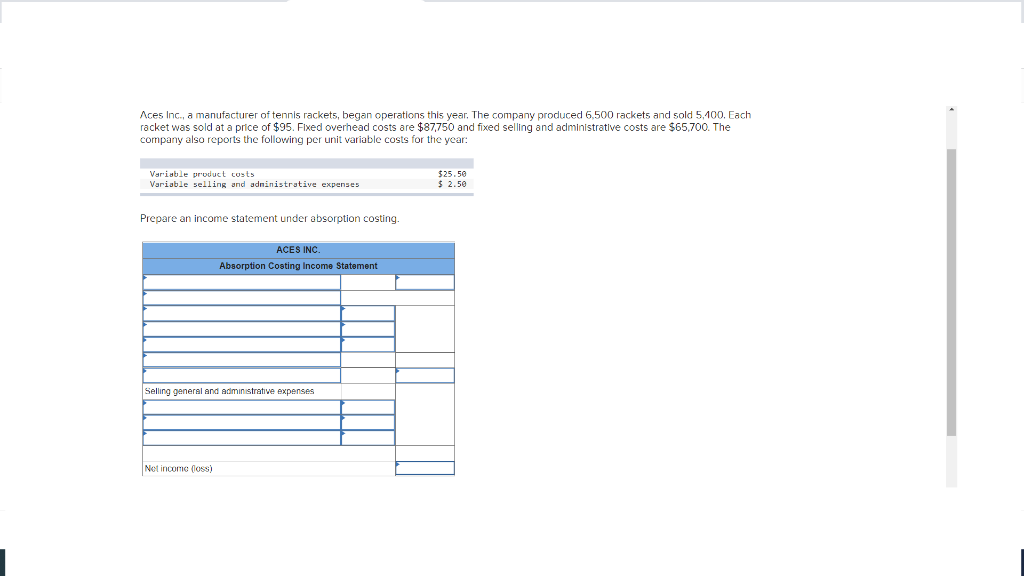Click the 'Net income (loss)' label

click(178, 468)
